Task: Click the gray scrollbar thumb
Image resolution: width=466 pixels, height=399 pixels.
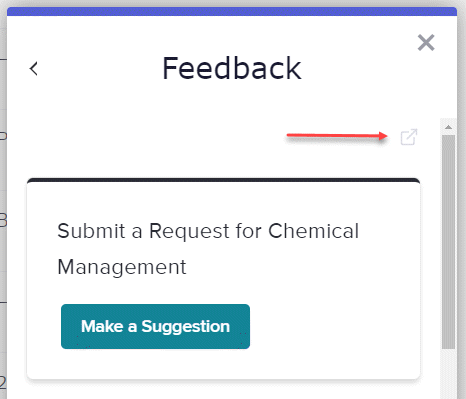Action: (x=448, y=242)
